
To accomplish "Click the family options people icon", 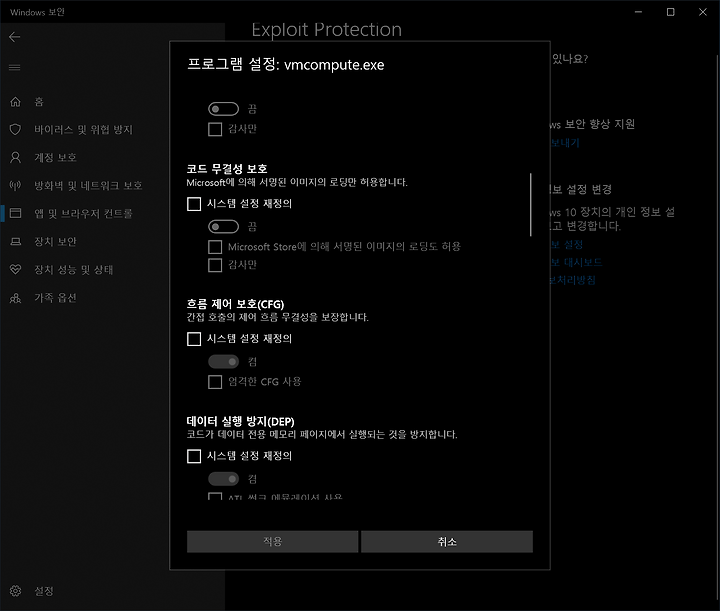I will (16, 298).
